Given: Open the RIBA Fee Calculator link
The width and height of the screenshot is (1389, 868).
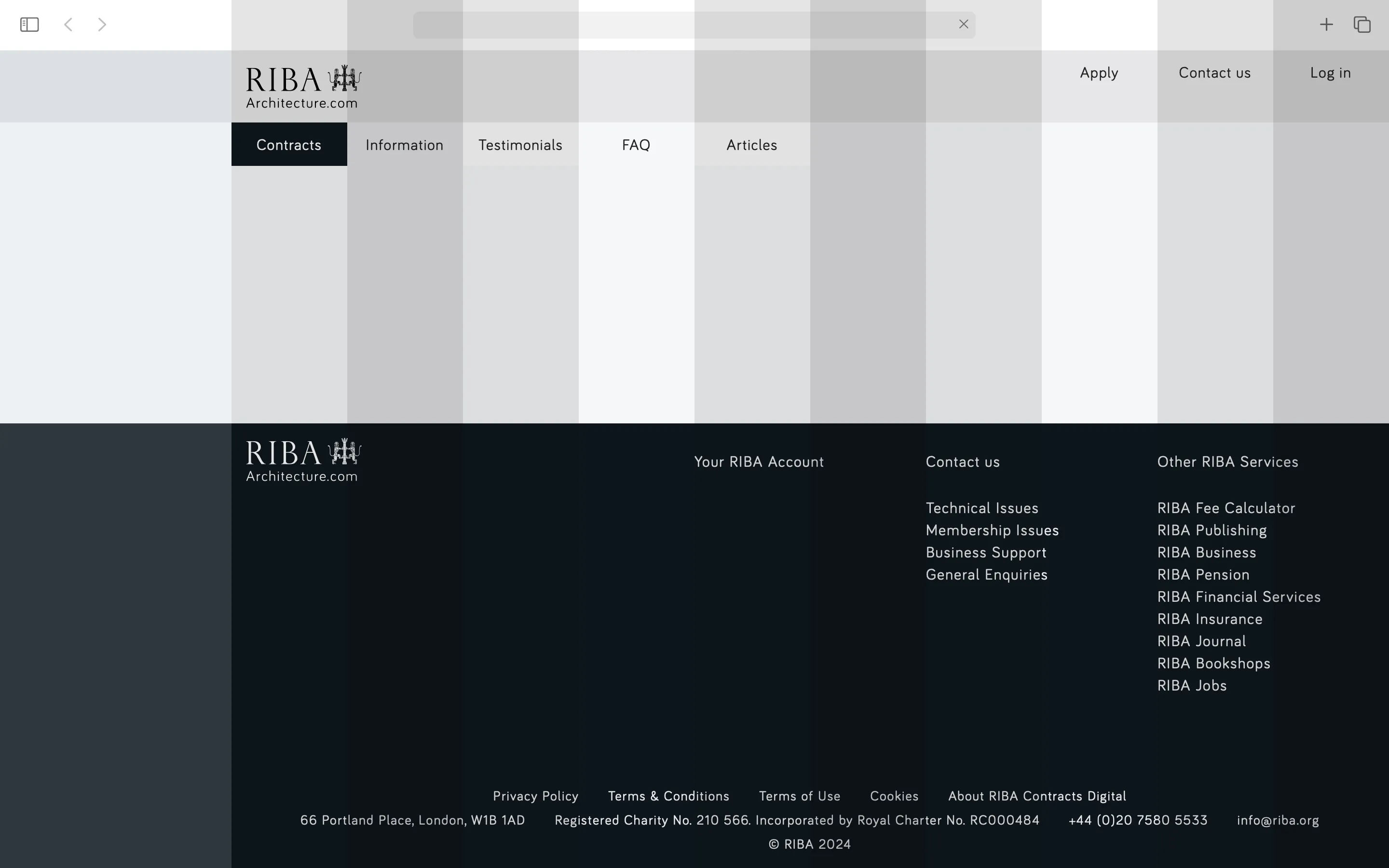Looking at the screenshot, I should 1226,507.
